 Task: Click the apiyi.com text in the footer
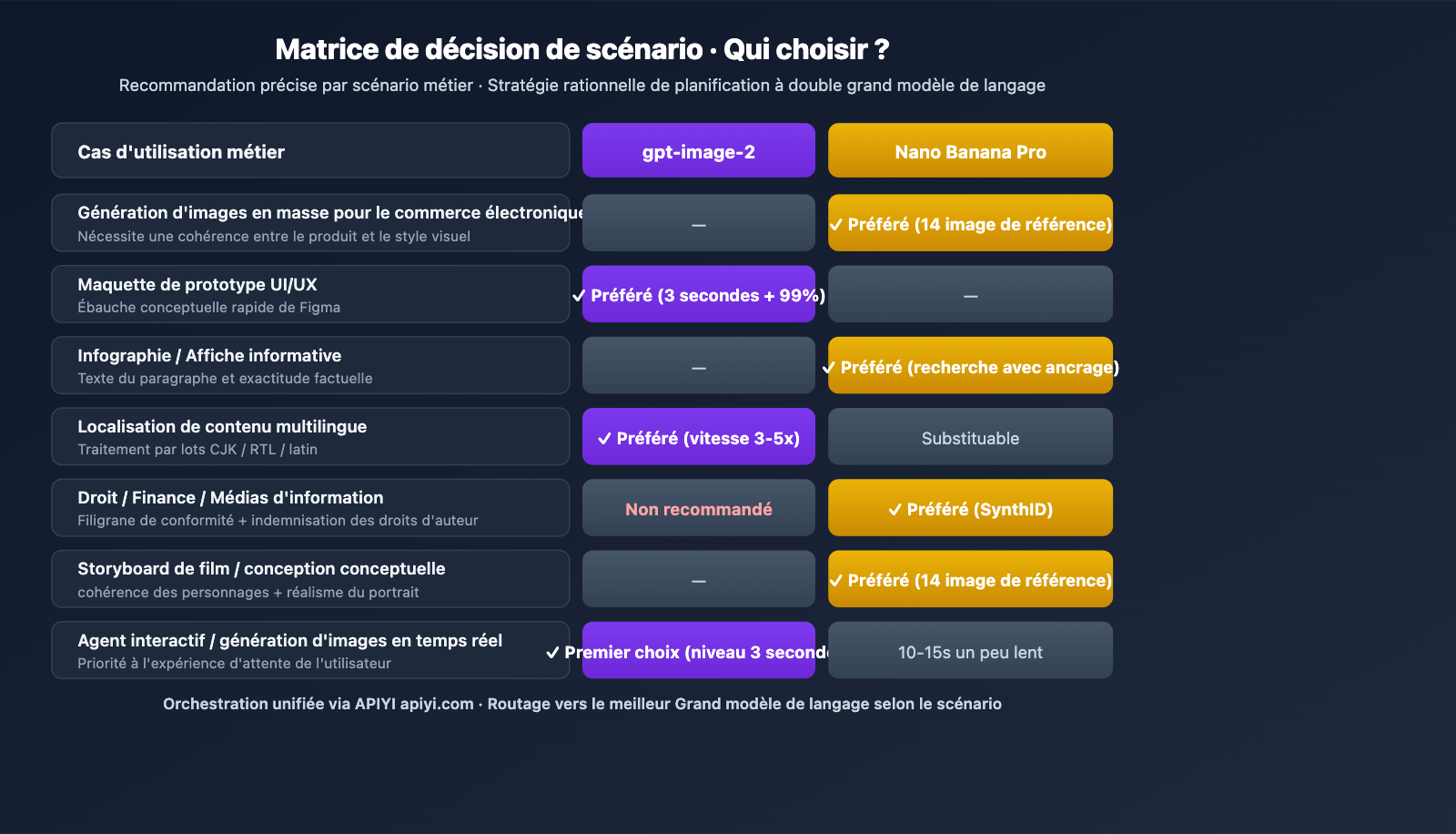pos(437,704)
